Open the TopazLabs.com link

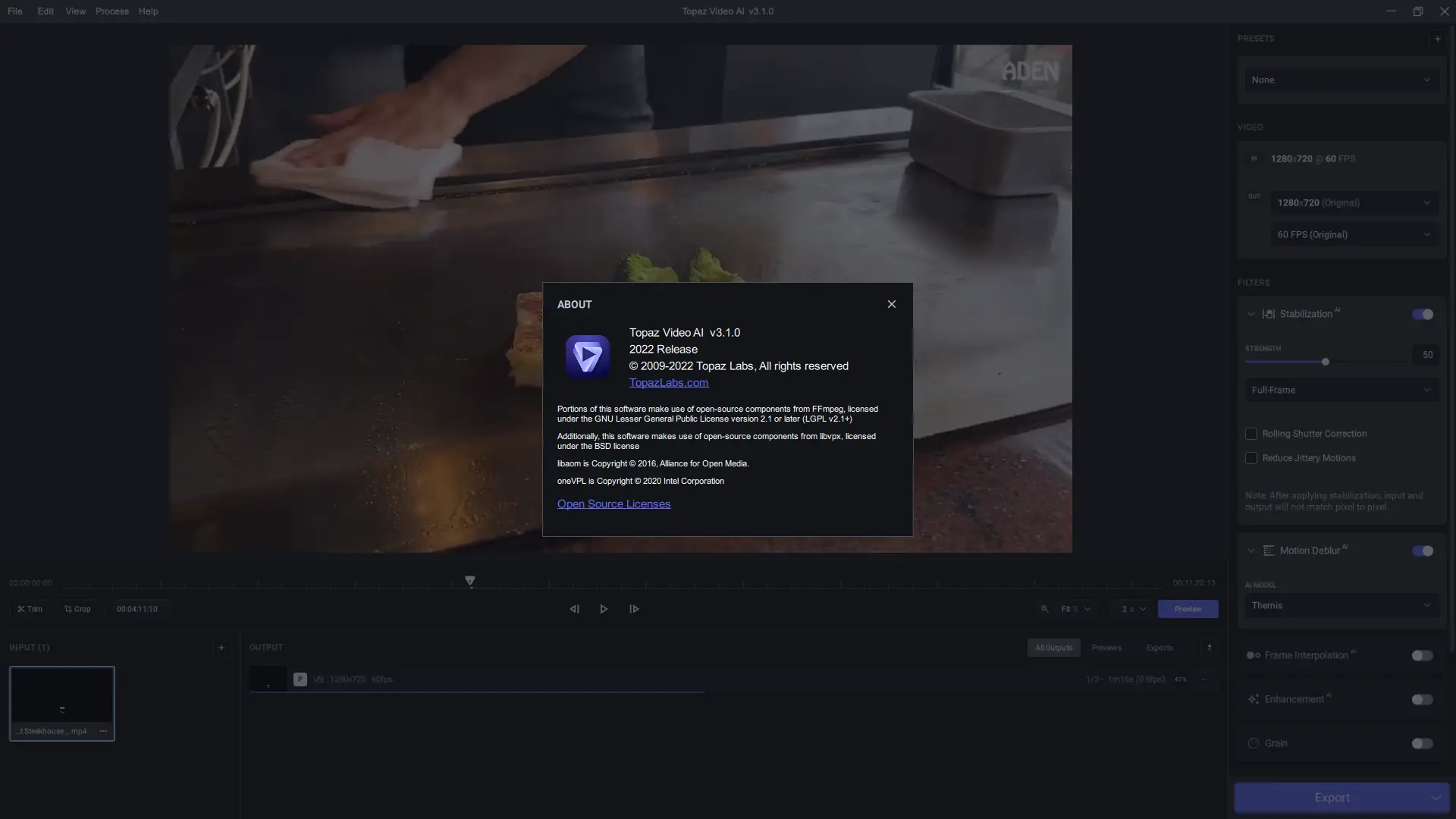(668, 383)
